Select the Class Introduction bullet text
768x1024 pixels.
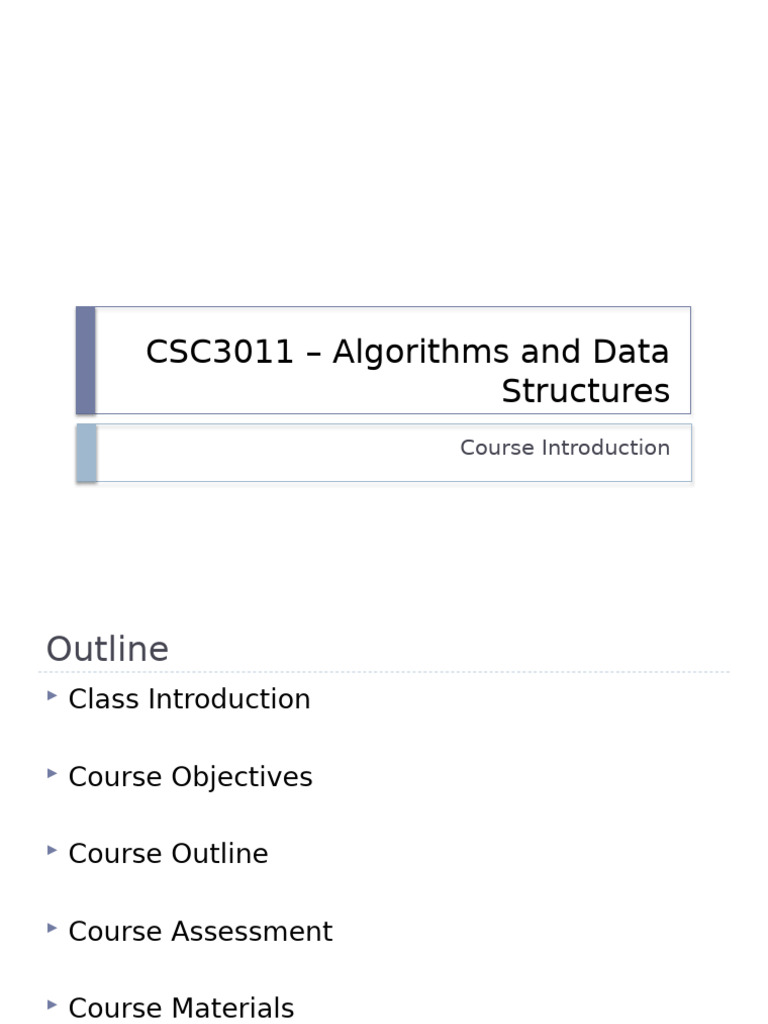189,699
